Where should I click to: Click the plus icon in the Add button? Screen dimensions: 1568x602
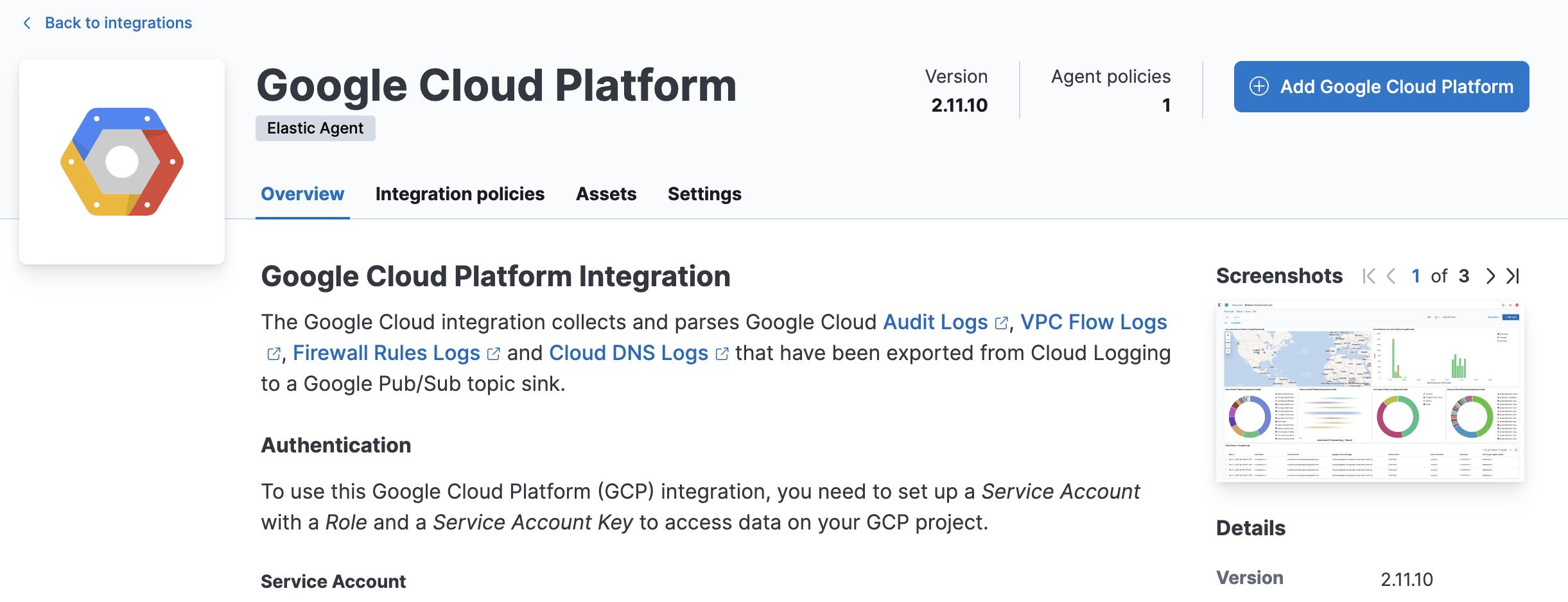click(x=1259, y=87)
